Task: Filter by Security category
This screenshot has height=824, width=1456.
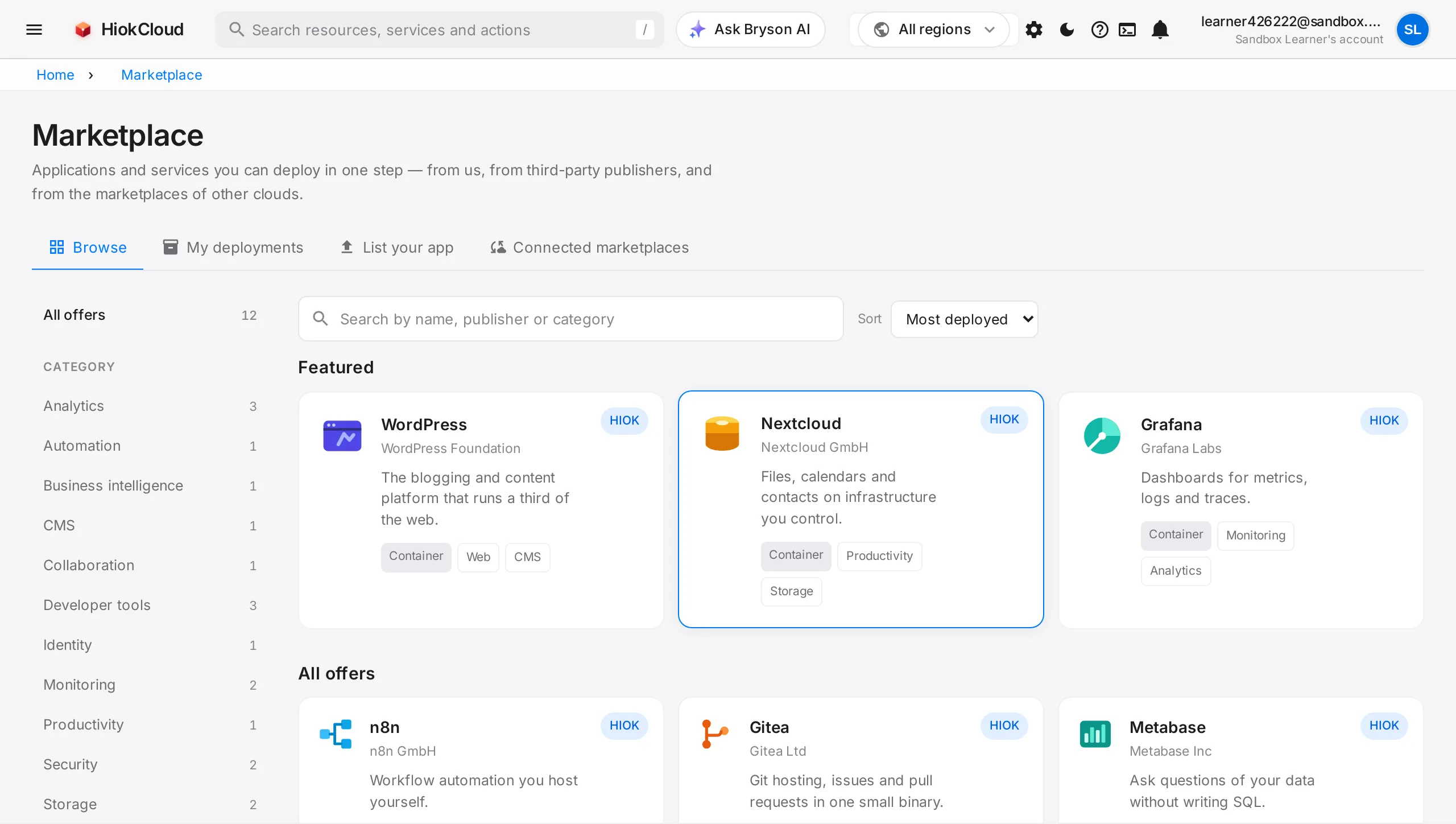Action: click(x=150, y=765)
